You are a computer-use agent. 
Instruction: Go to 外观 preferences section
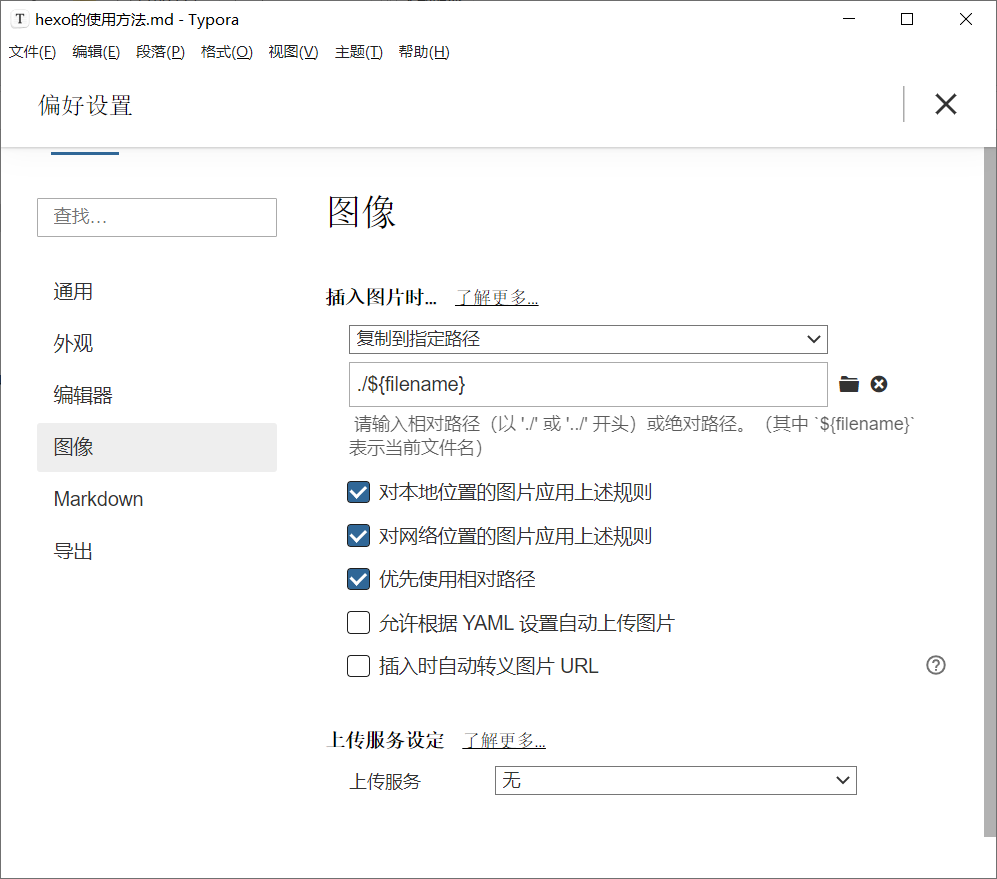(157, 343)
